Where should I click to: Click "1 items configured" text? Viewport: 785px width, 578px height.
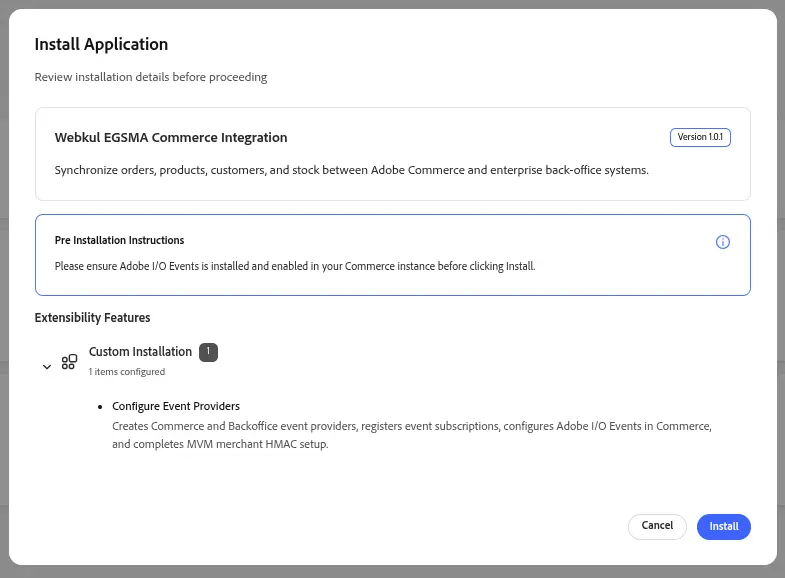[127, 372]
